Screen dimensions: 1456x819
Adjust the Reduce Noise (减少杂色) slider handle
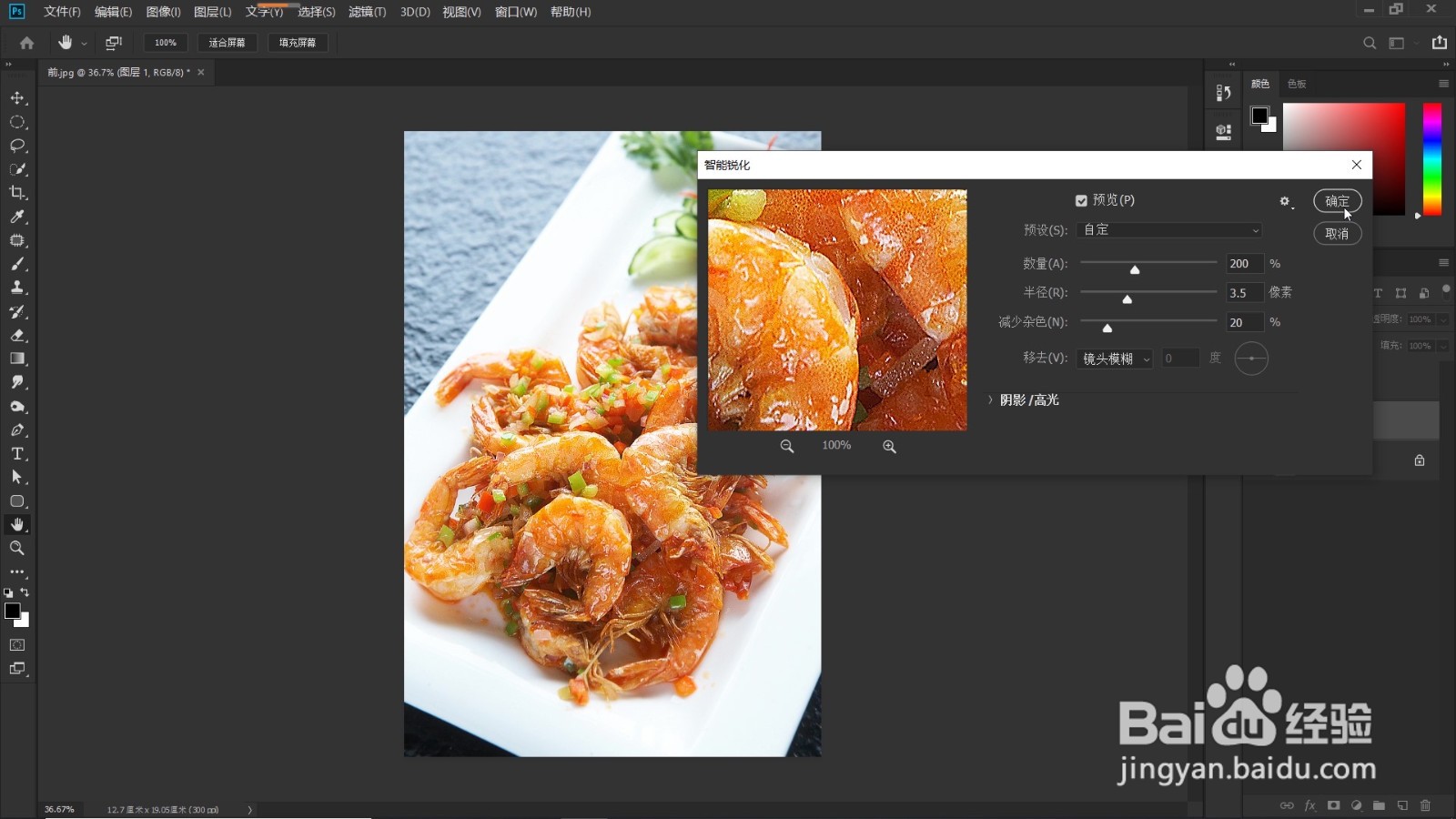pos(1107,328)
